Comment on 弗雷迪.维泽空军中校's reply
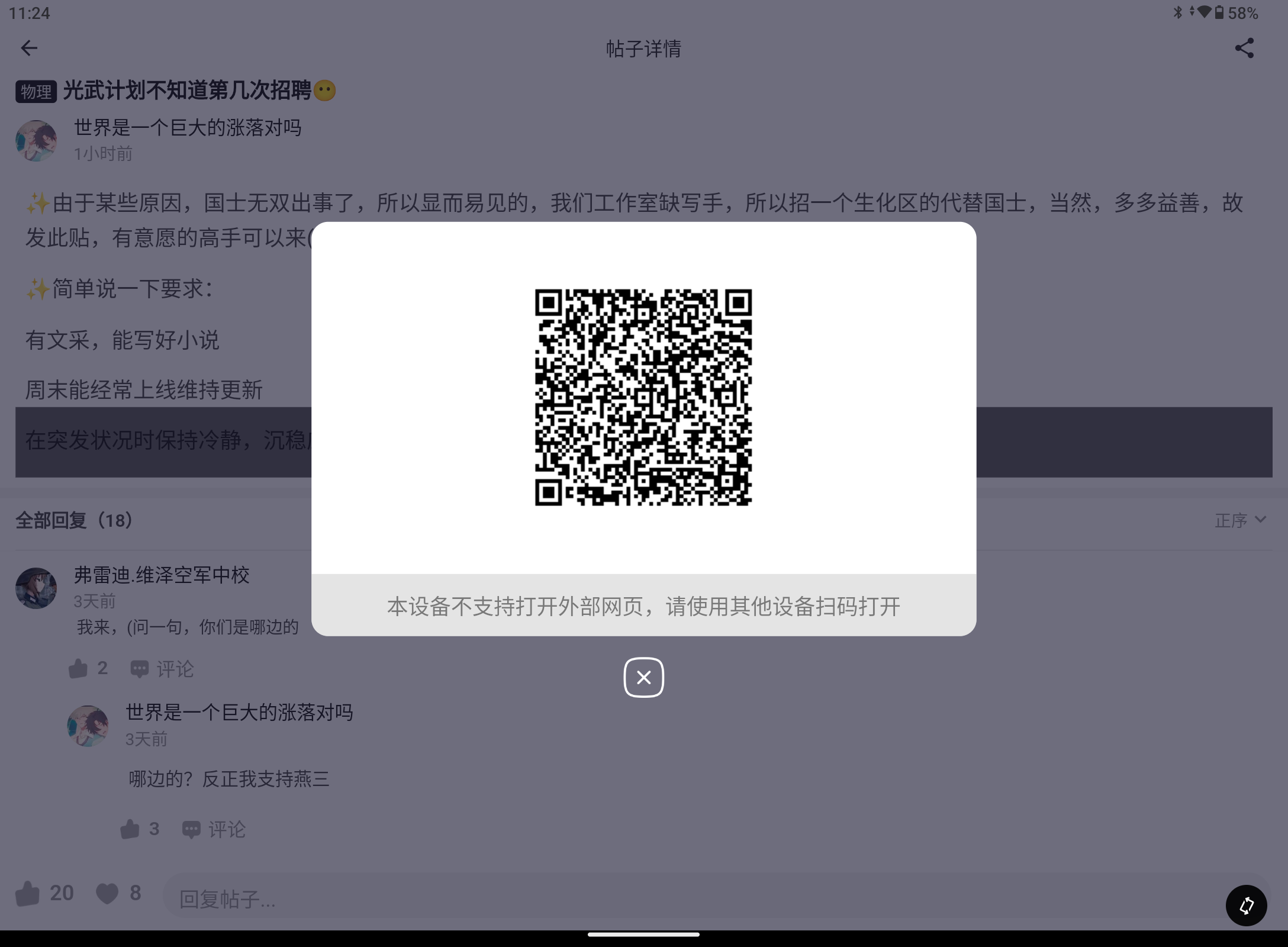Viewport: 1288px width, 947px height. 162,669
